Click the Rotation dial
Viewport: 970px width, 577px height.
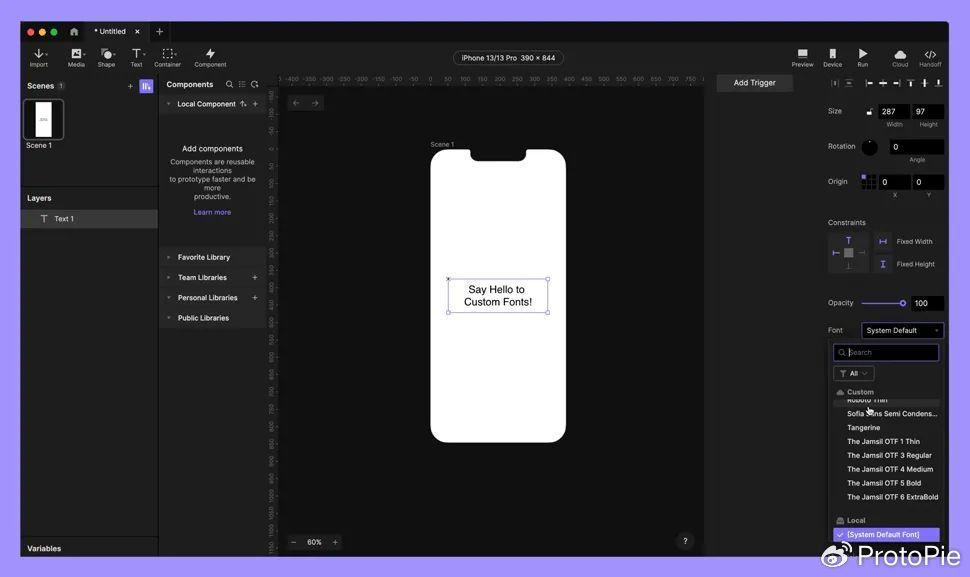(870, 147)
